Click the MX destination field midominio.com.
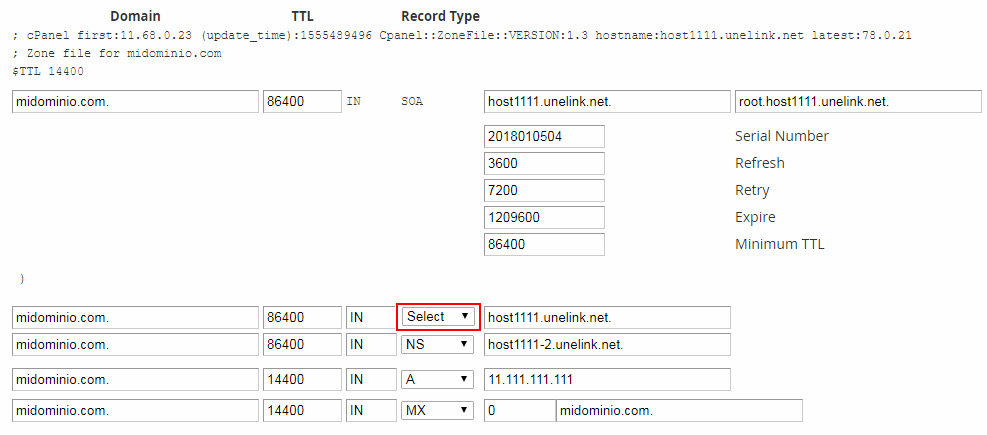The image size is (987, 435). [x=678, y=411]
